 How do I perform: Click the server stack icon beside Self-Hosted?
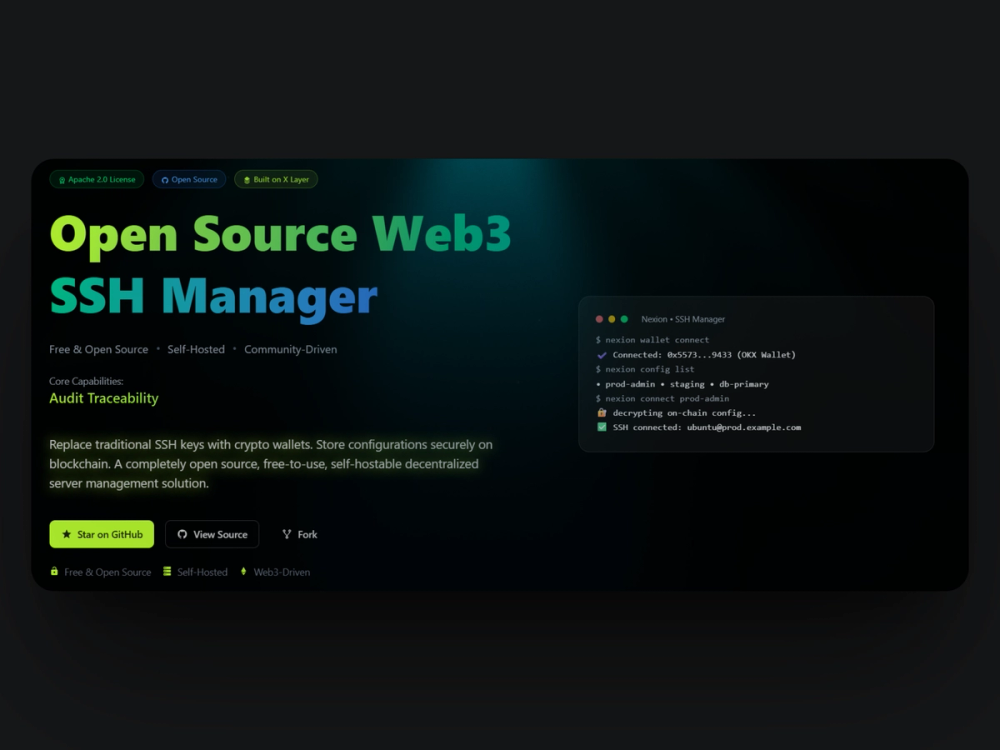(167, 571)
